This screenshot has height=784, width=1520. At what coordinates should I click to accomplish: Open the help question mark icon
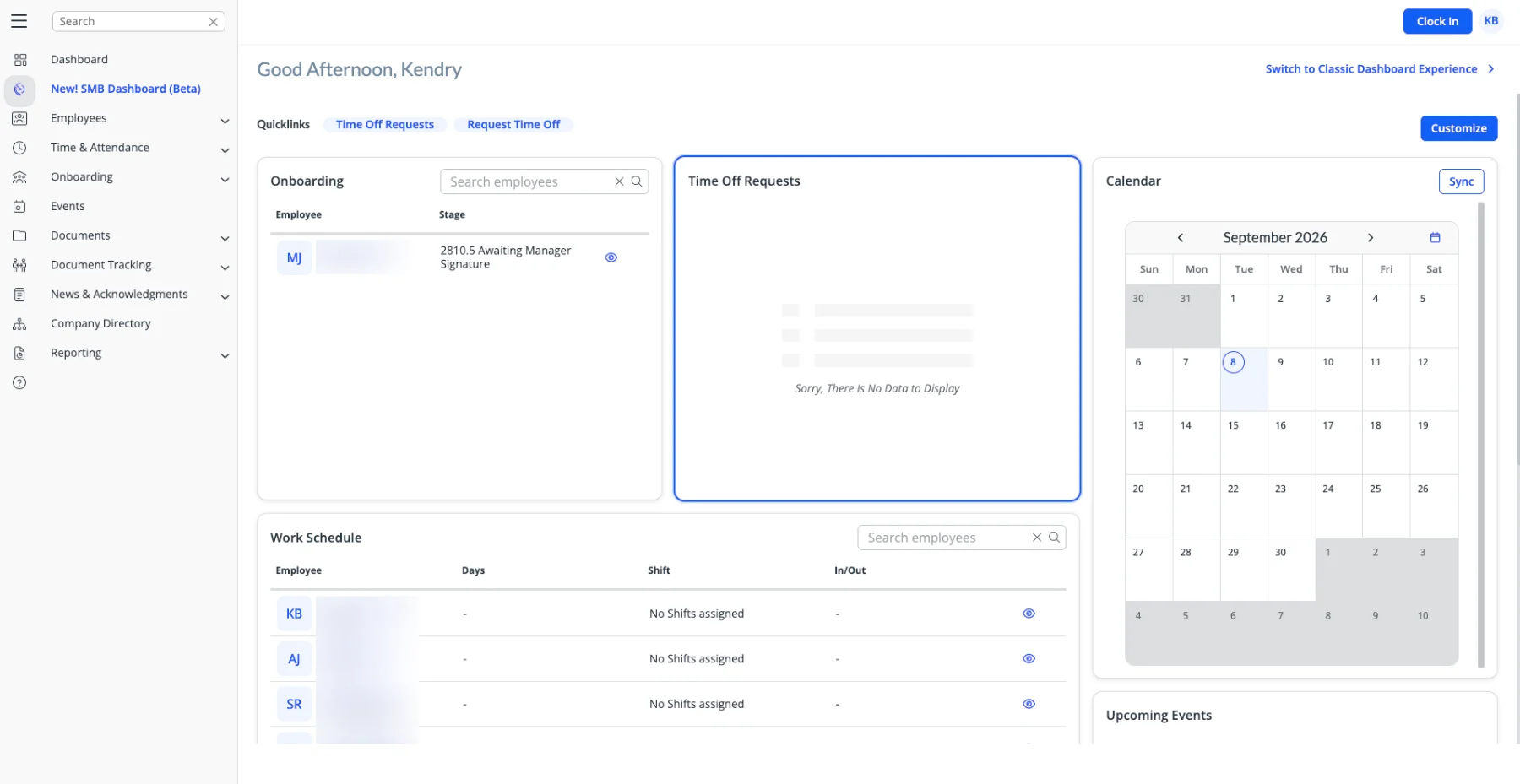tap(20, 383)
